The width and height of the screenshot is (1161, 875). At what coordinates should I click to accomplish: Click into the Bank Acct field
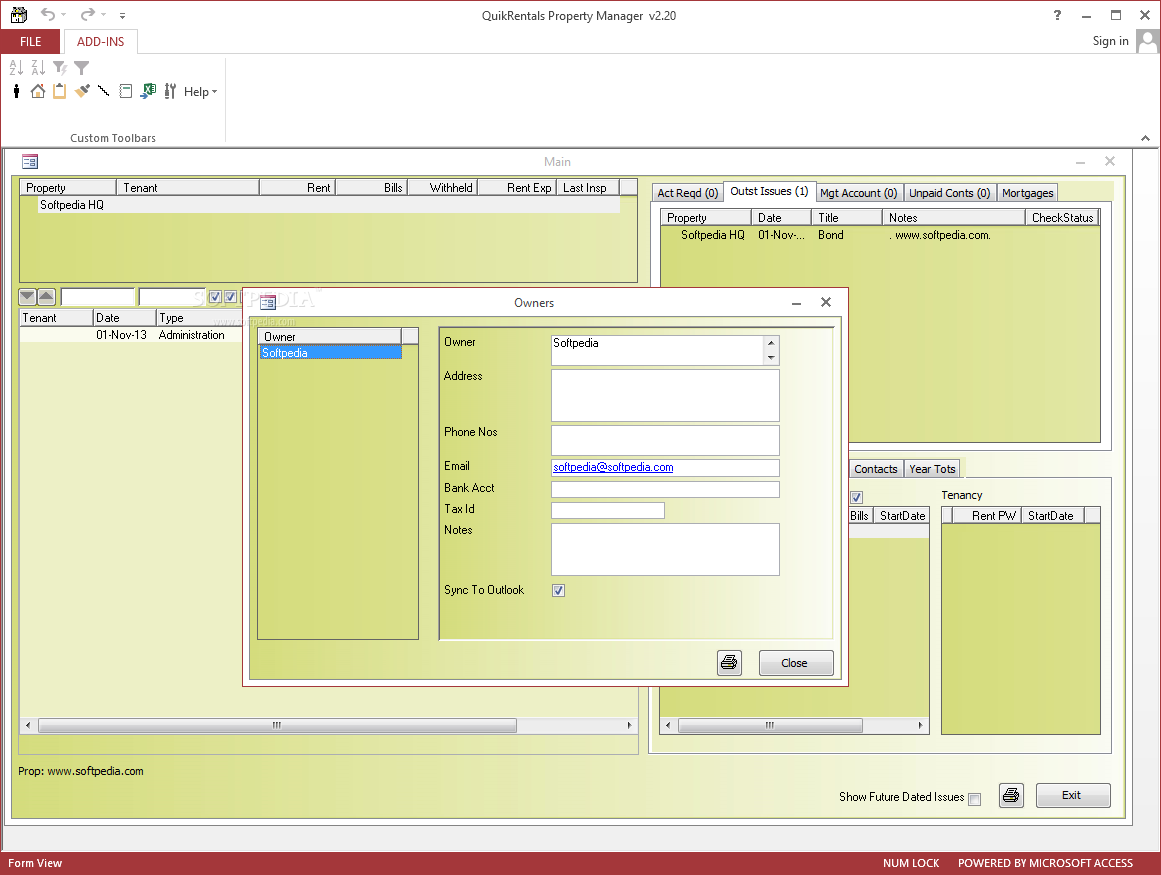pos(665,489)
